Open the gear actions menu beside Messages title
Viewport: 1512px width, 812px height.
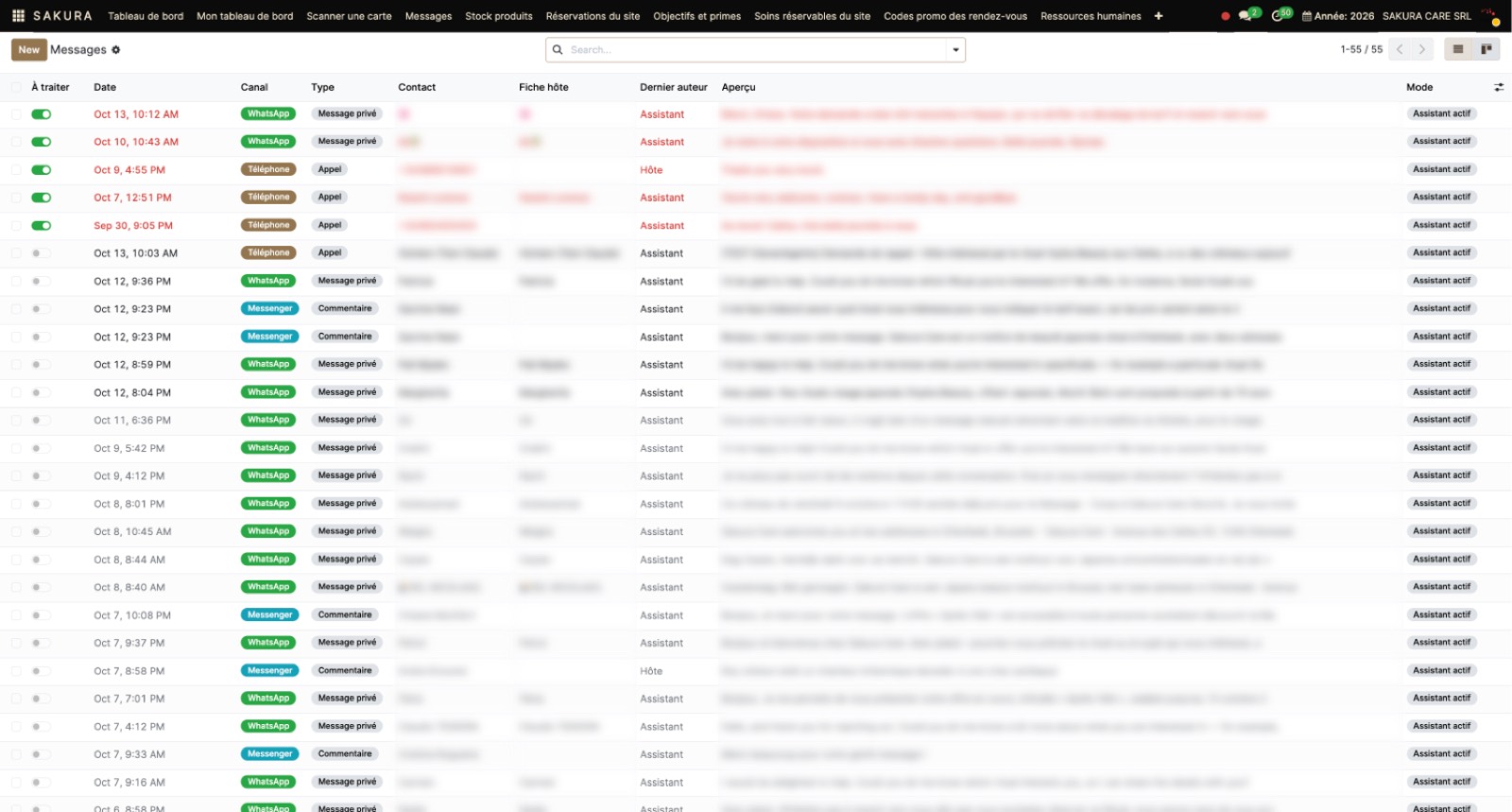(116, 50)
